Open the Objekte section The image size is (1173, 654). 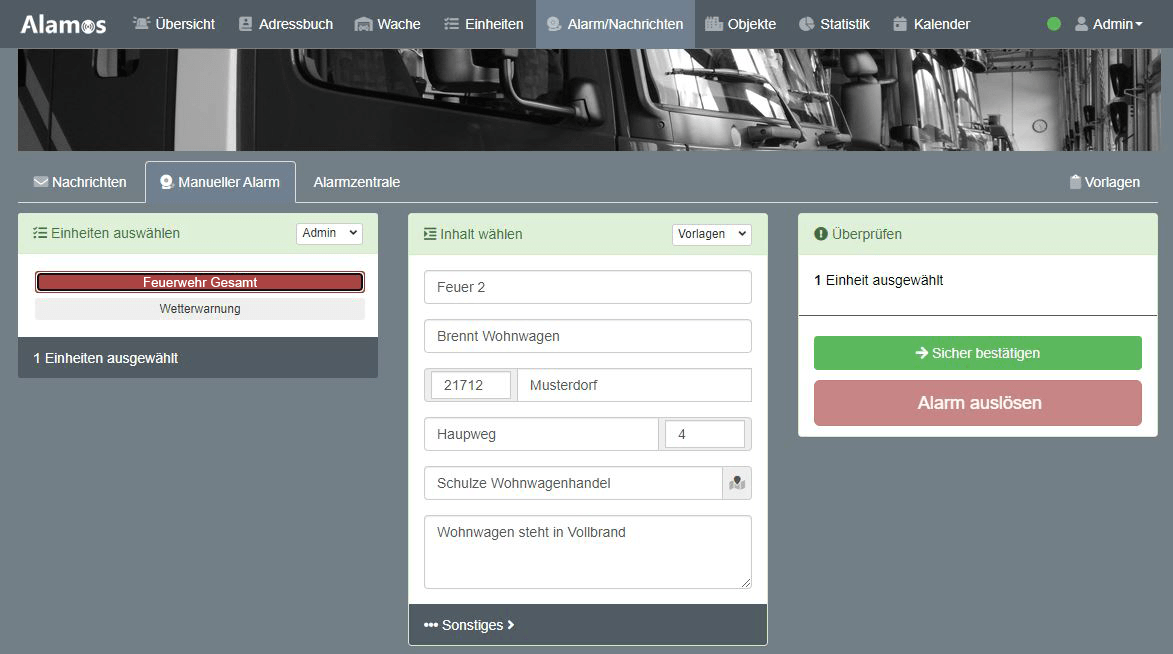[x=741, y=24]
